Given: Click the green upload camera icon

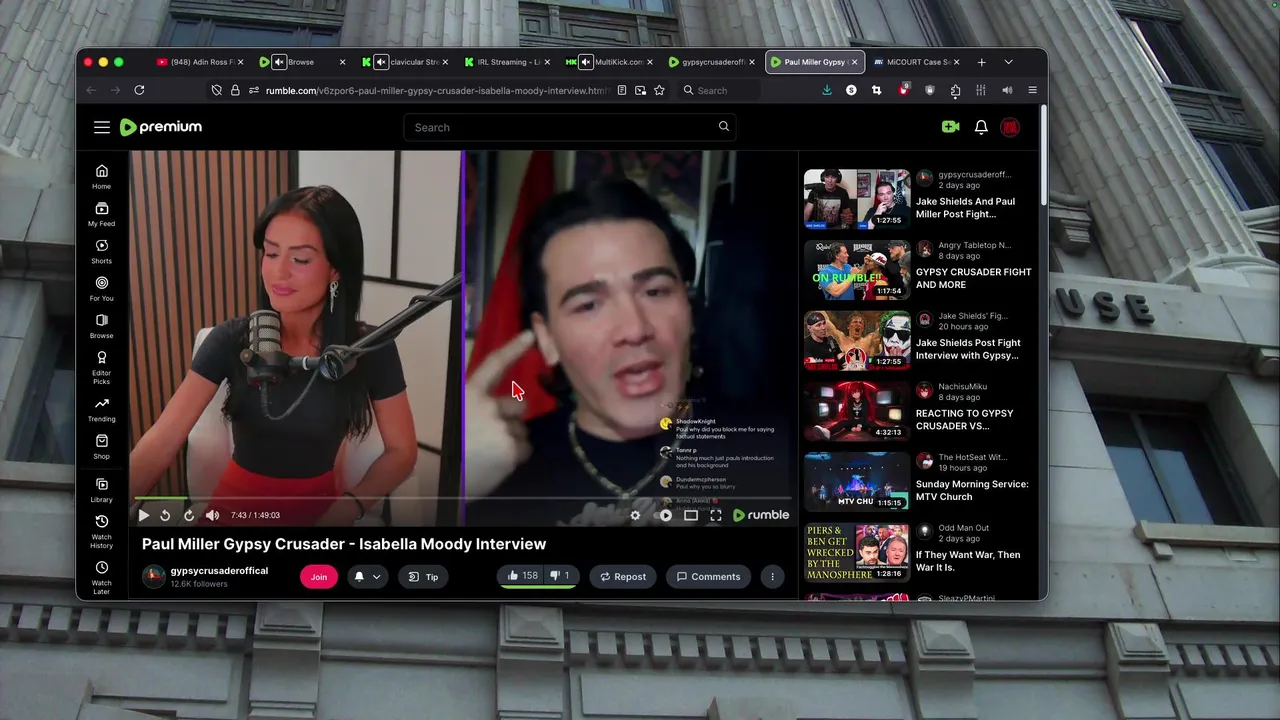Looking at the screenshot, I should tap(950, 127).
